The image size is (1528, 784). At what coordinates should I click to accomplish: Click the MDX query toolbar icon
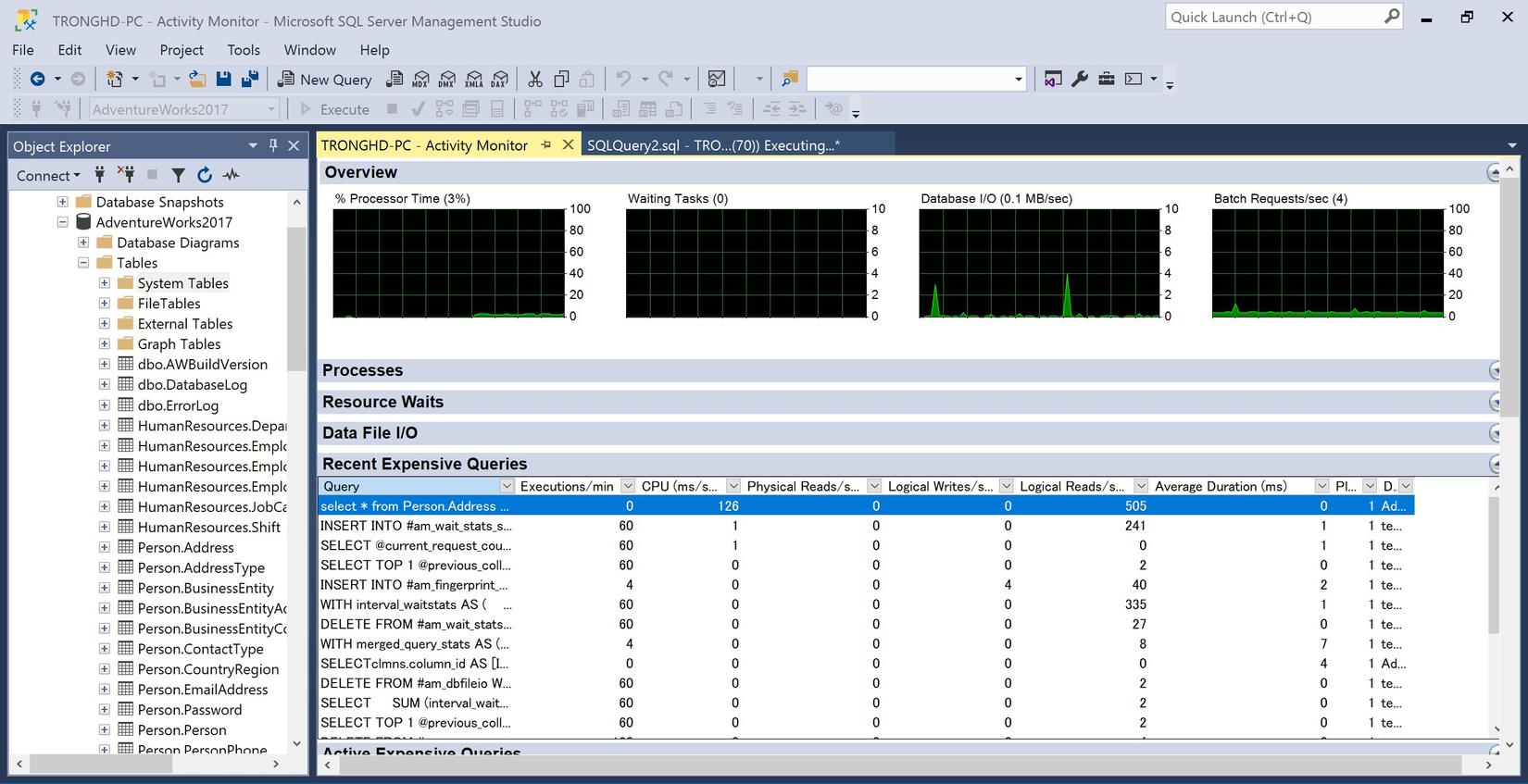click(x=421, y=80)
